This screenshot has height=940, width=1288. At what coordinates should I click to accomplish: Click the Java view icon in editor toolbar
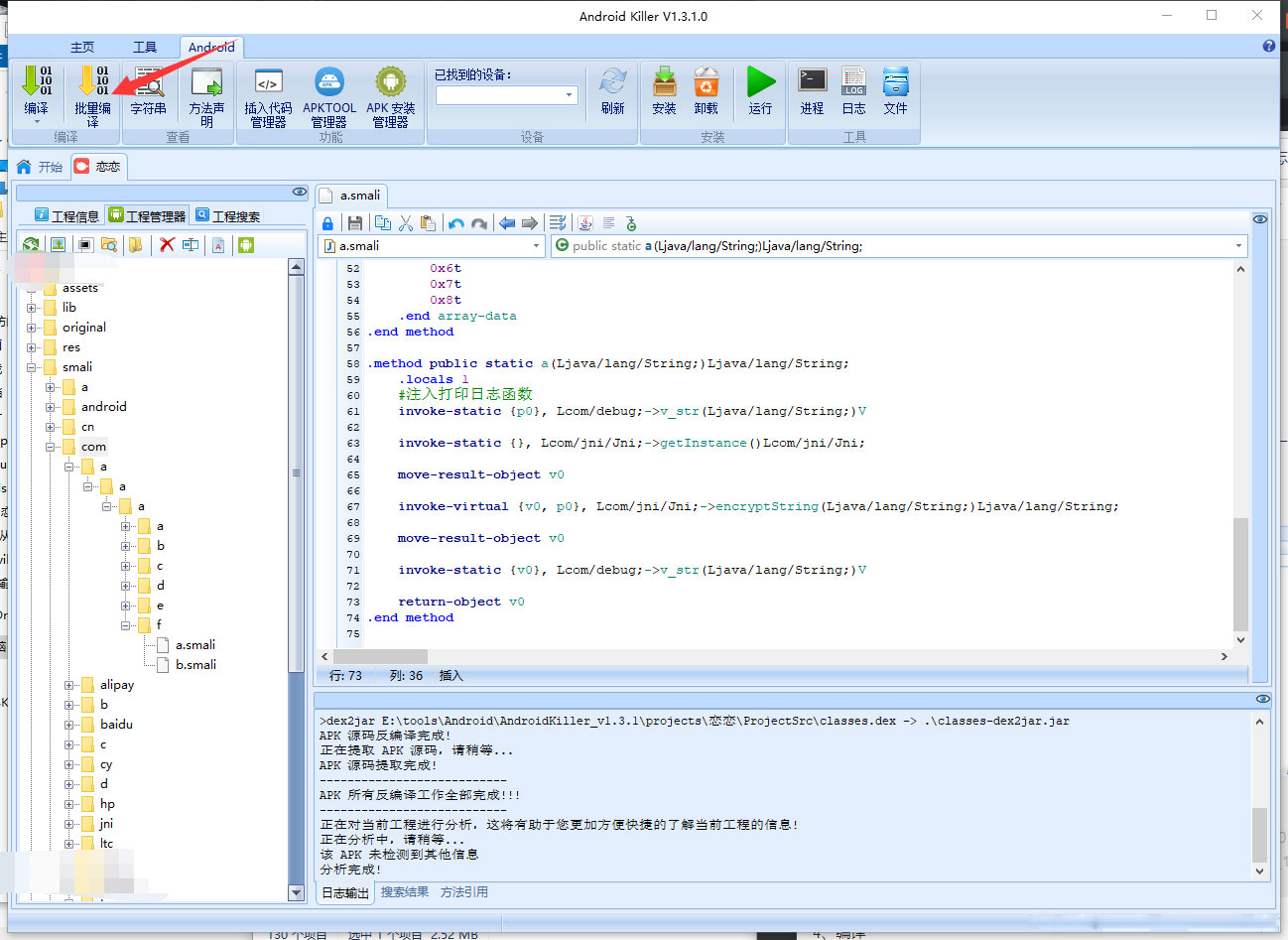point(585,223)
